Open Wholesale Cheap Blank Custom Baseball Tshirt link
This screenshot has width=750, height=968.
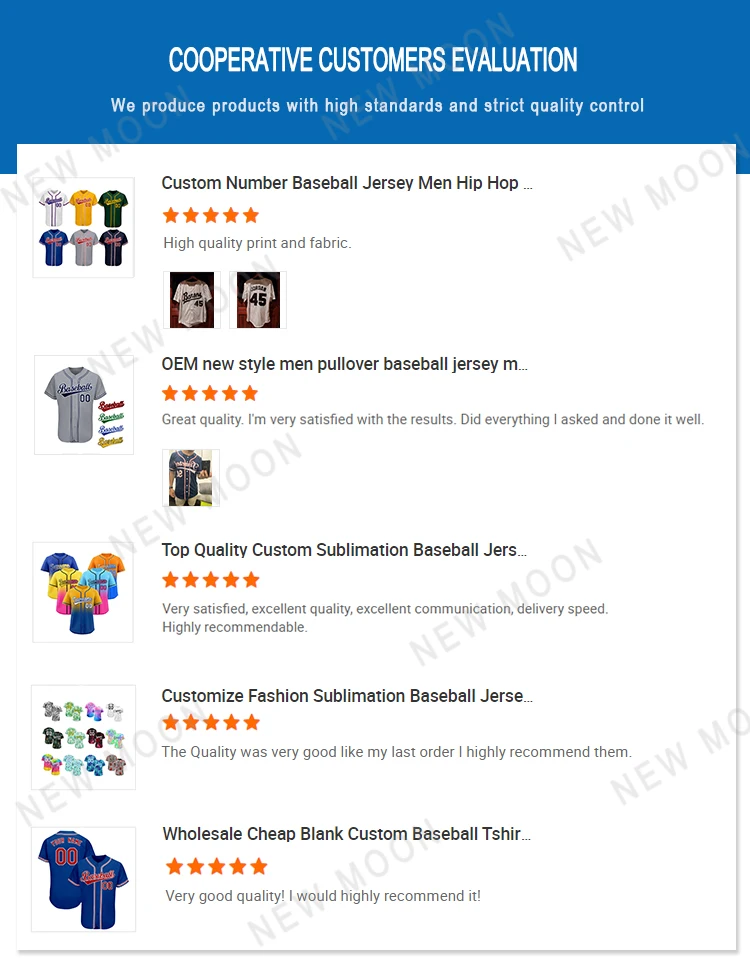(346, 834)
